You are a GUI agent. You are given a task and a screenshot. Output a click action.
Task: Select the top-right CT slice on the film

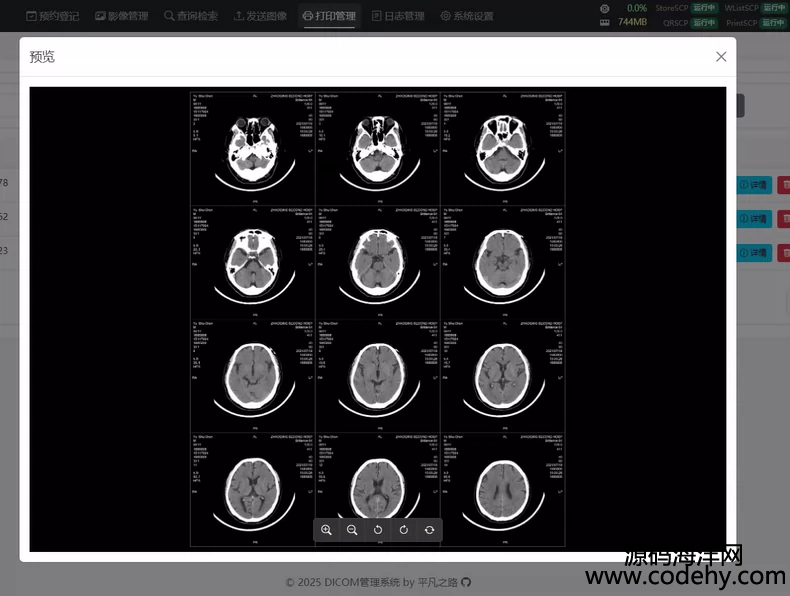click(x=503, y=149)
